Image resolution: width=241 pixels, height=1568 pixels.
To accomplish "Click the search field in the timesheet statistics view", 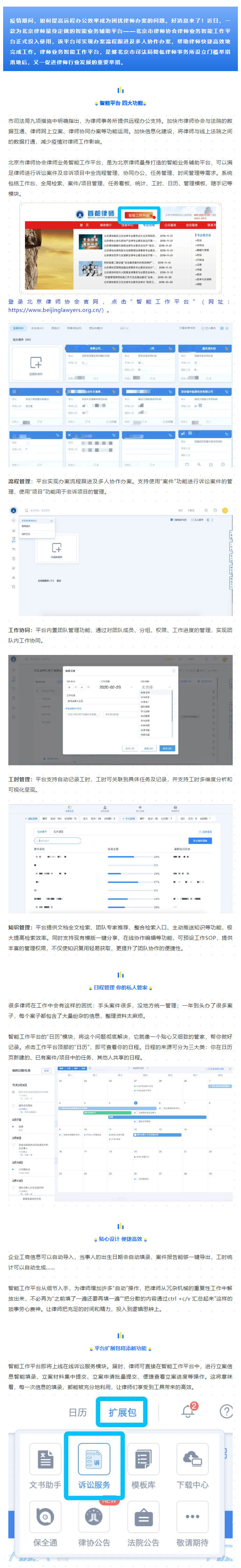I will tap(58, 841).
